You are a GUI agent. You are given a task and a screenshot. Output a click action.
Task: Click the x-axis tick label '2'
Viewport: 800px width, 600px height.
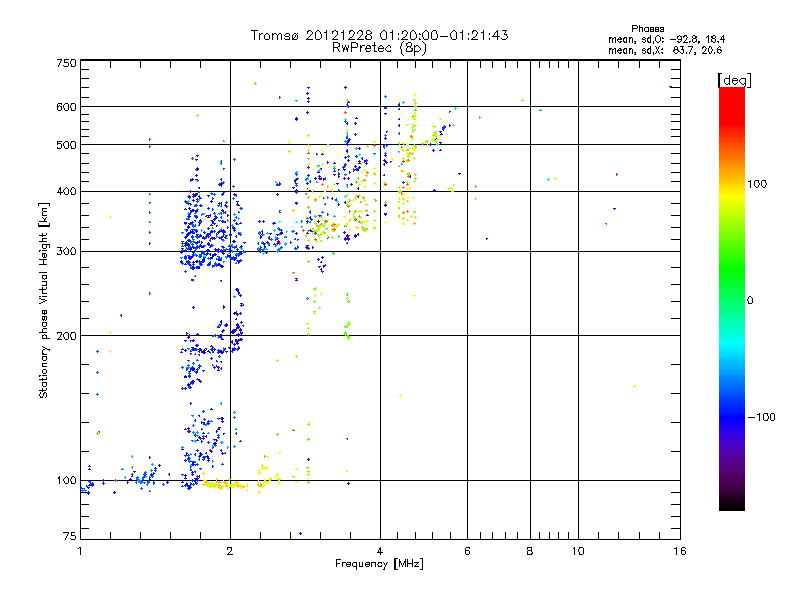click(230, 551)
